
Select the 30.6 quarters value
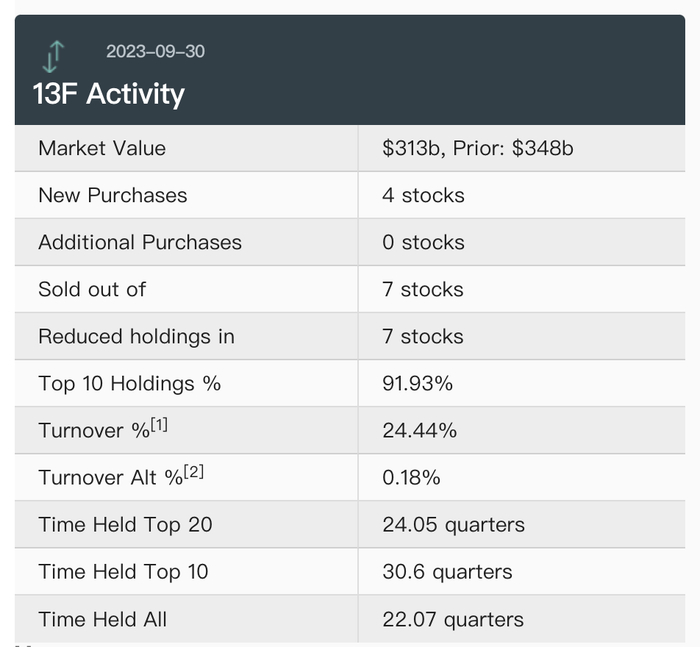pyautogui.click(x=447, y=571)
